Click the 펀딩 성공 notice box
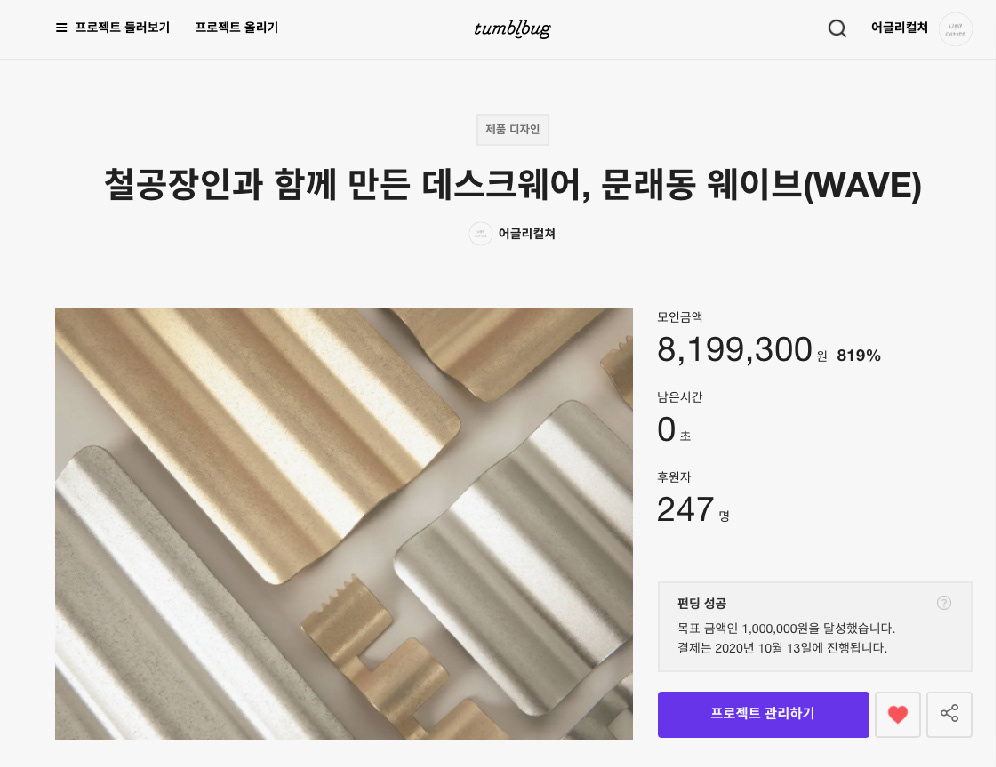 [x=814, y=626]
